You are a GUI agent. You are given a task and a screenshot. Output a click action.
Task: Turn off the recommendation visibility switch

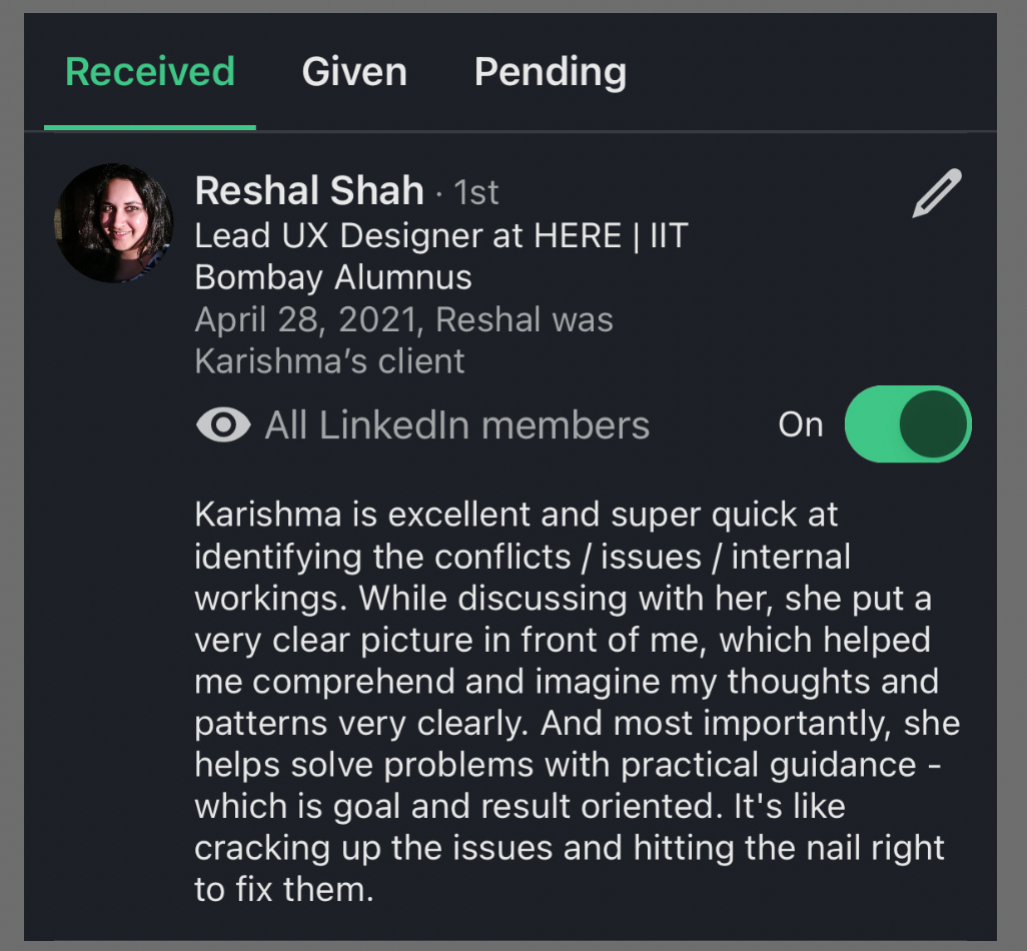908,424
